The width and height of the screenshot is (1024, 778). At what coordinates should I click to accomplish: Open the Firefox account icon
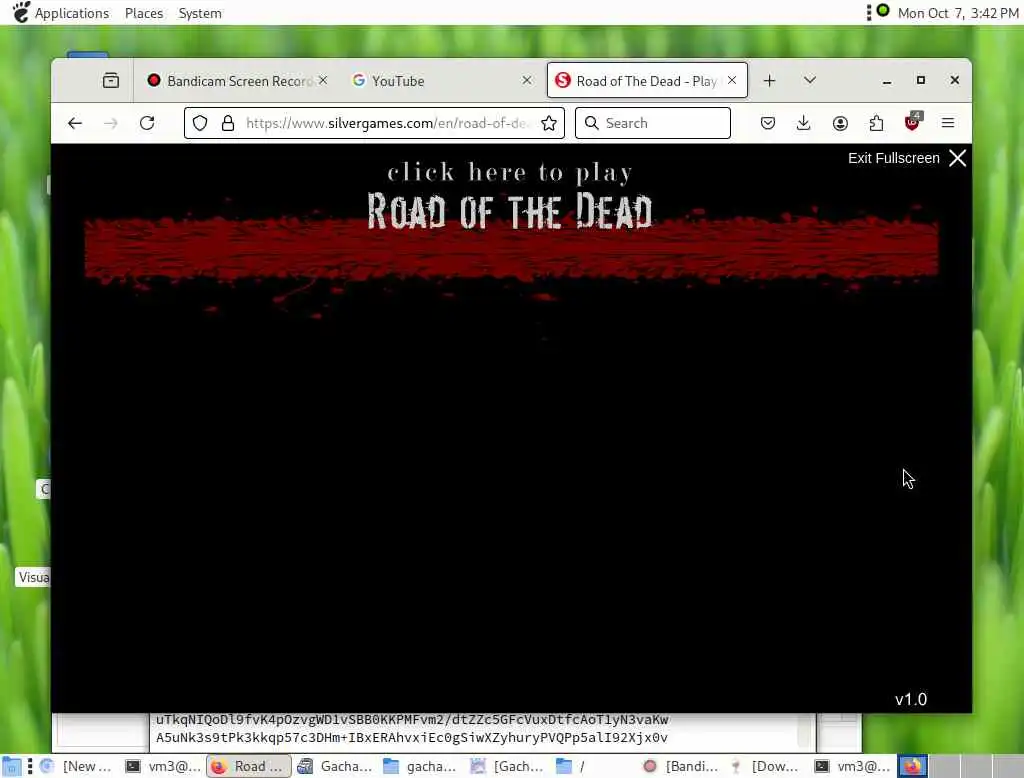[x=840, y=123]
